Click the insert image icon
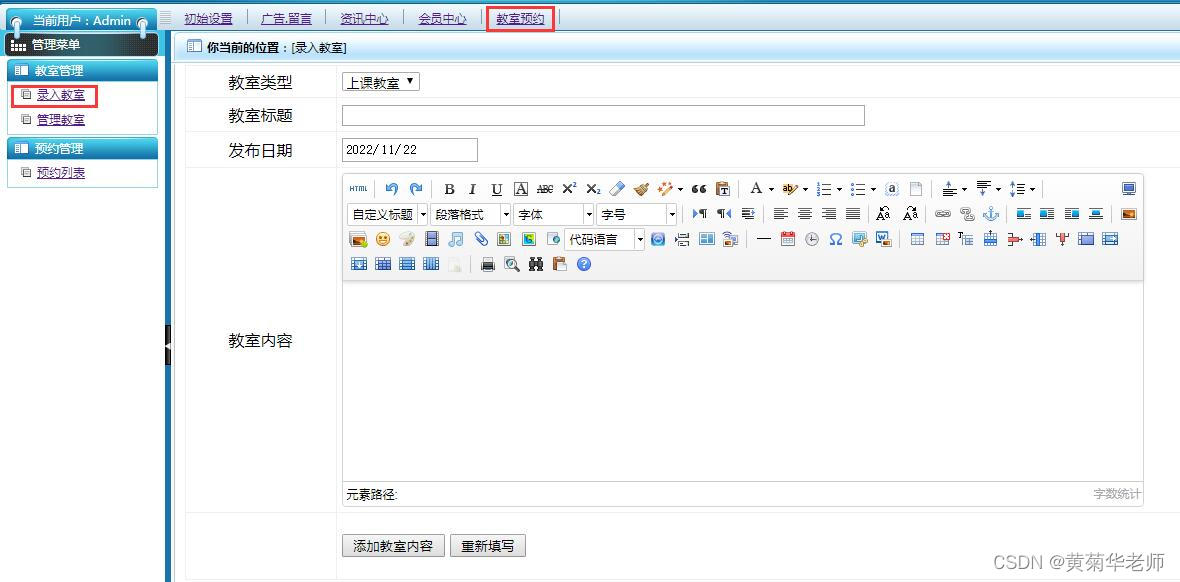The height and width of the screenshot is (582, 1180). [x=357, y=239]
